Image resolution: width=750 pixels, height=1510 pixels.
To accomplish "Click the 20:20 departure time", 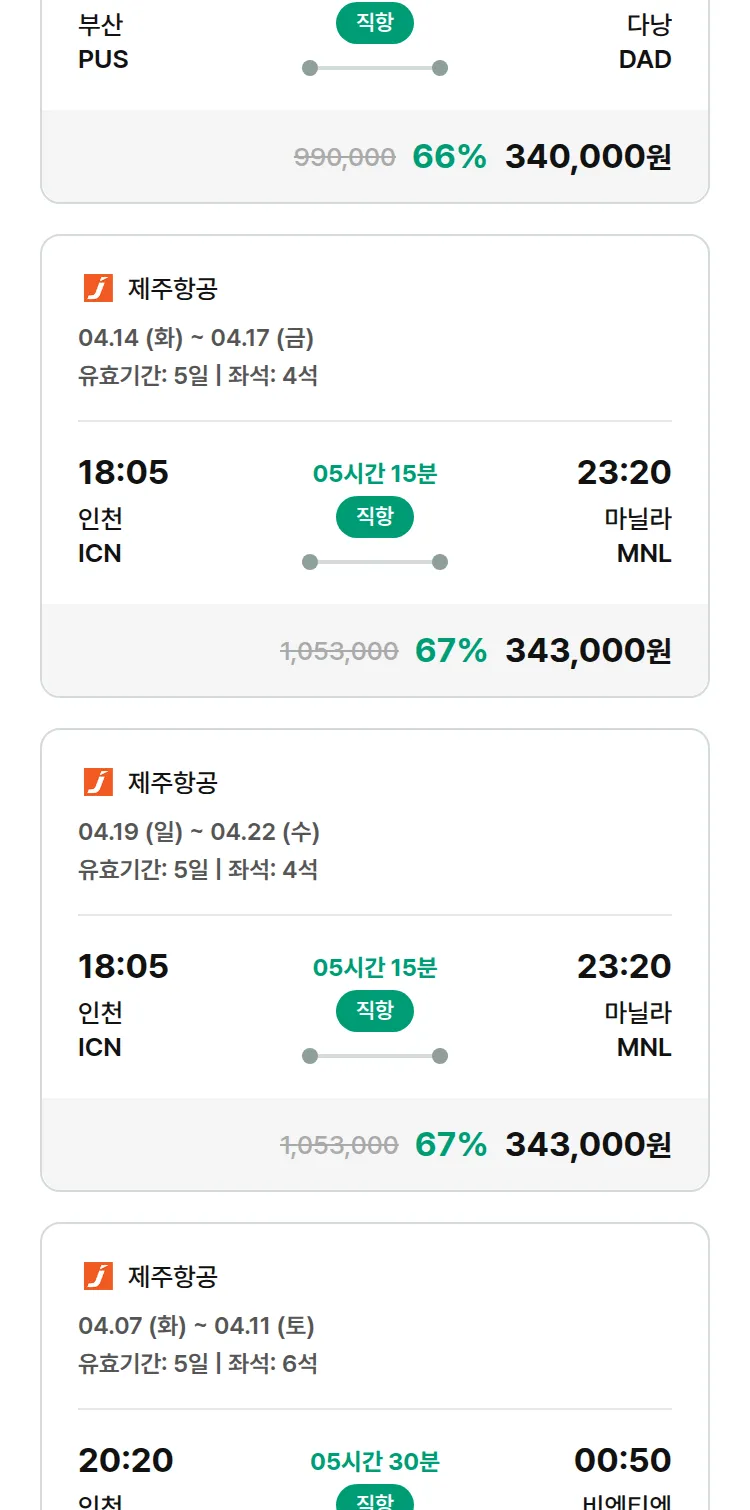I will (x=126, y=1460).
